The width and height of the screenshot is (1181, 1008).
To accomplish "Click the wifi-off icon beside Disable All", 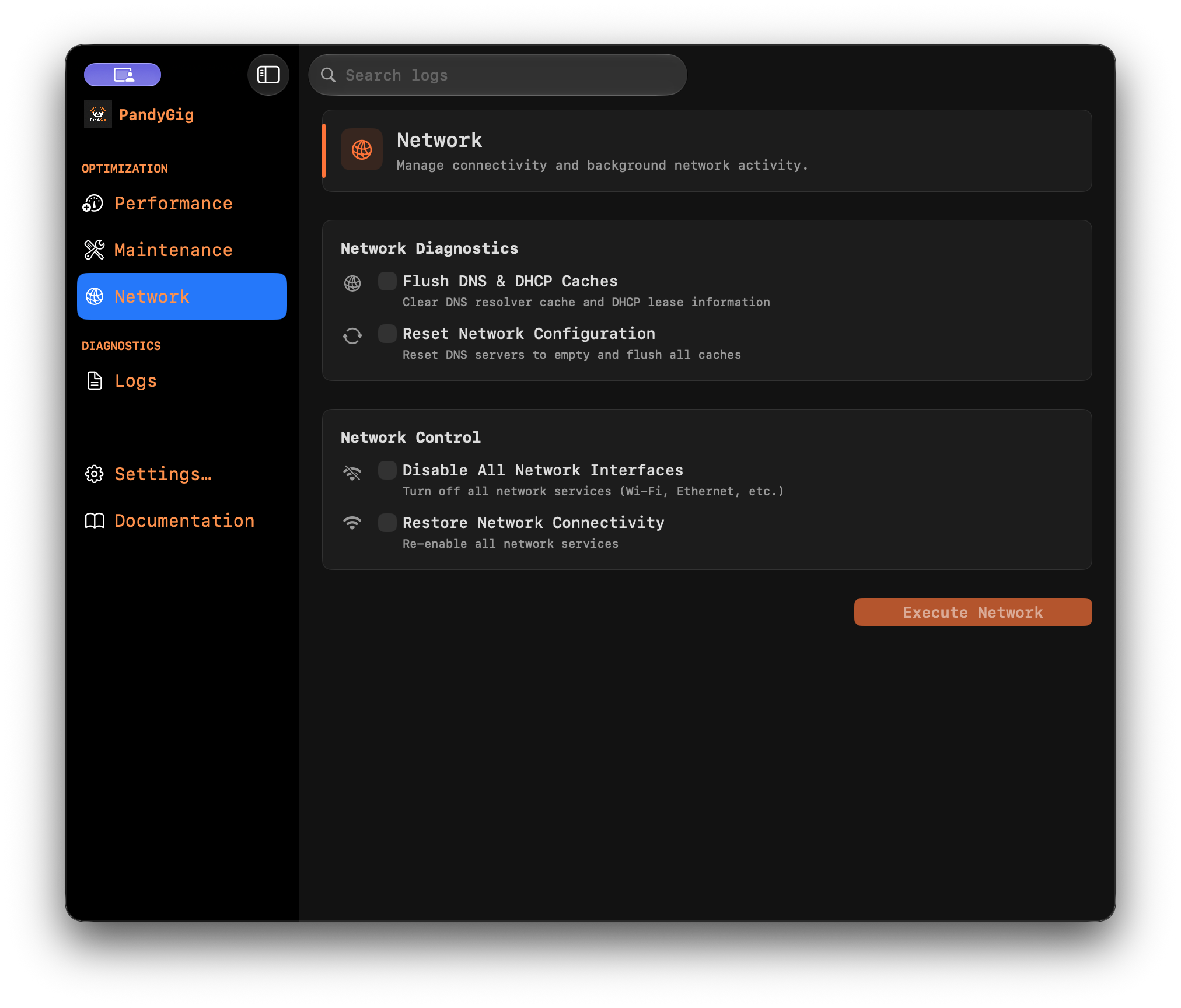I will click(352, 473).
